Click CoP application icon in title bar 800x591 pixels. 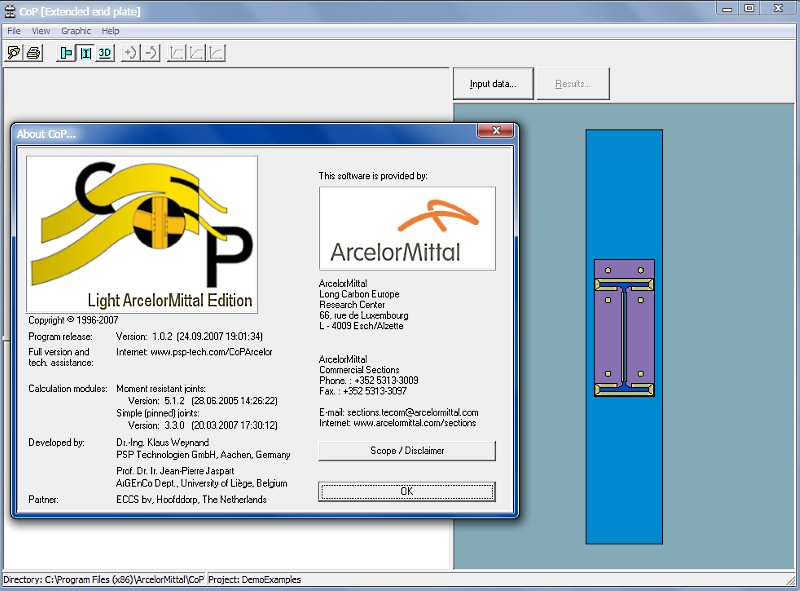[10, 11]
